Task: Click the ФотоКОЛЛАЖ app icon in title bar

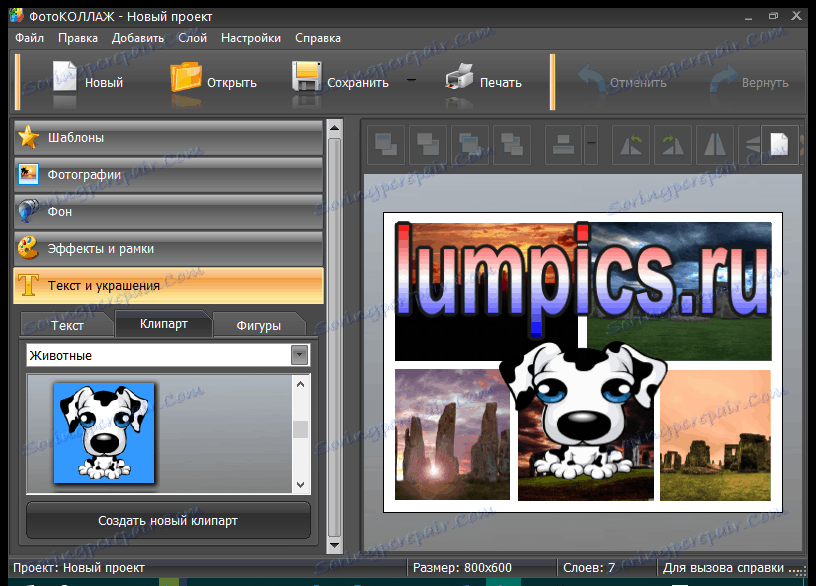Action: tap(16, 16)
